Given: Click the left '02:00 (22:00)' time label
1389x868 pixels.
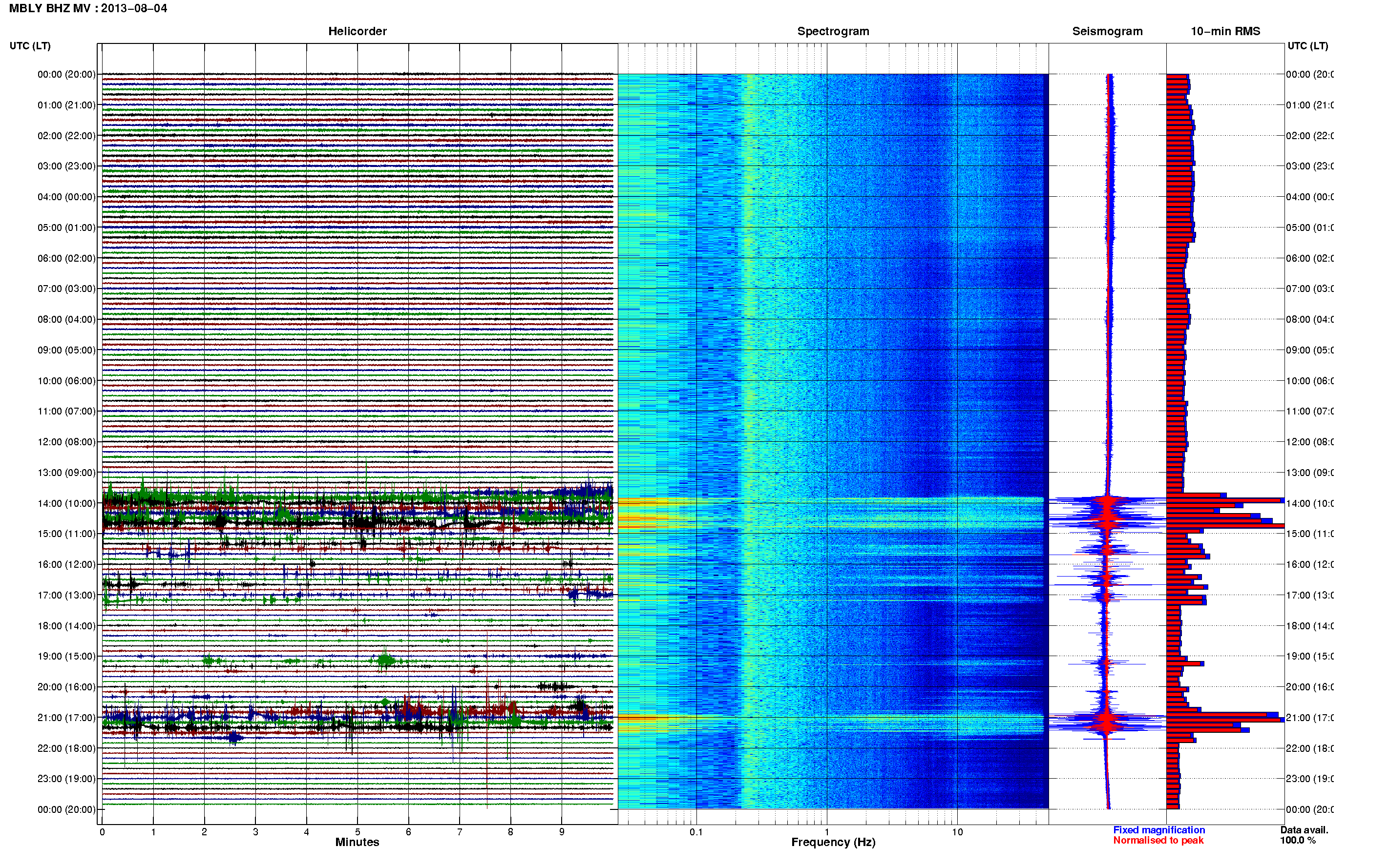Looking at the screenshot, I should click(66, 136).
